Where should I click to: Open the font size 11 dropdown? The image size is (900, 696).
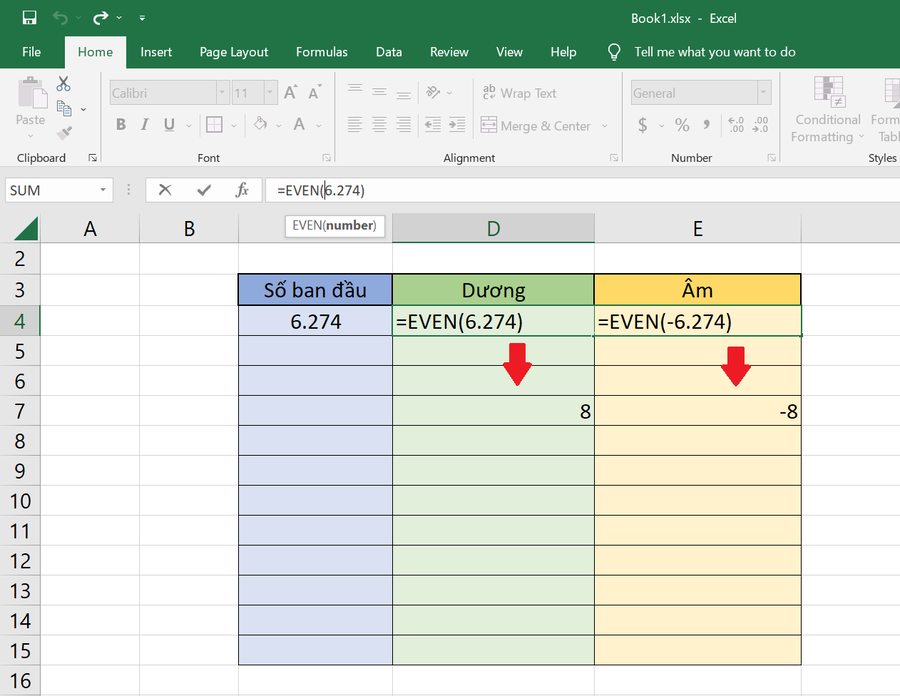(270, 92)
